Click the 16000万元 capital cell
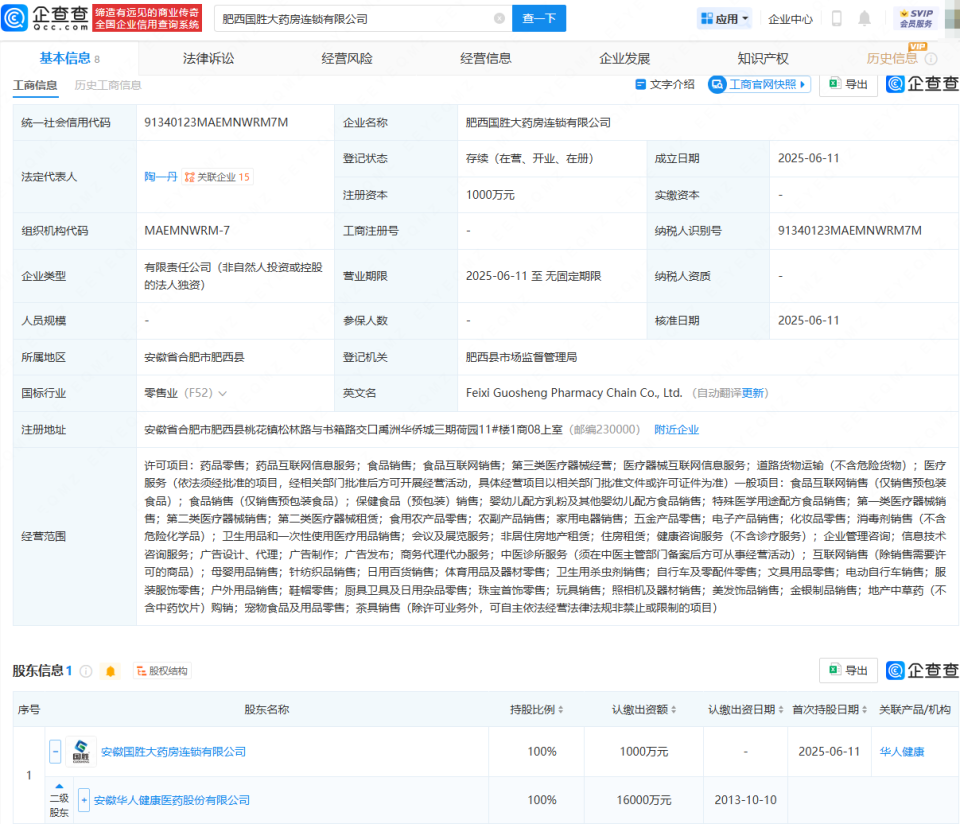Screen dimensions: 960x824 pos(643,800)
